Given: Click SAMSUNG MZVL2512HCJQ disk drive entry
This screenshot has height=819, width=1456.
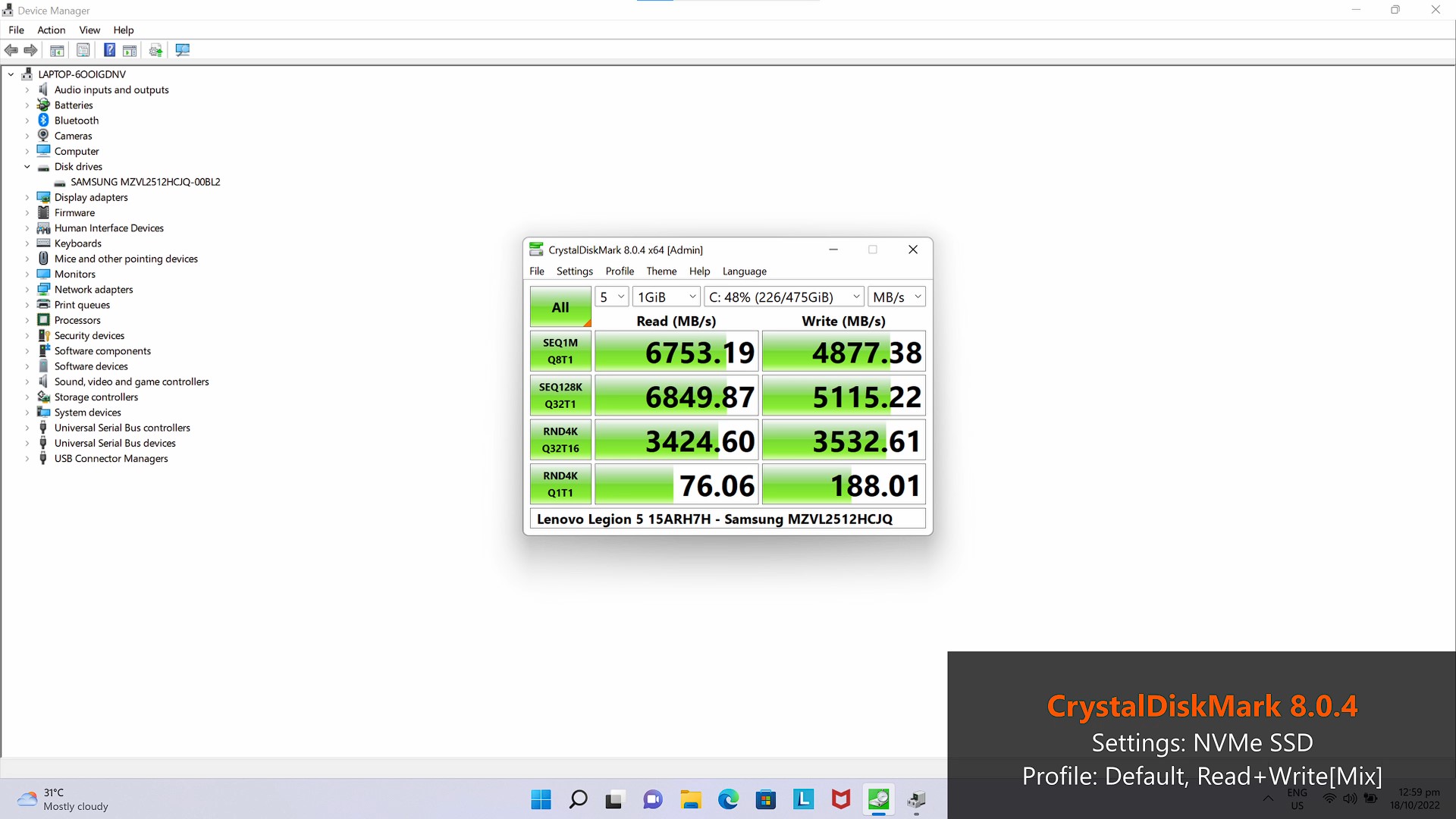Looking at the screenshot, I should [x=147, y=181].
